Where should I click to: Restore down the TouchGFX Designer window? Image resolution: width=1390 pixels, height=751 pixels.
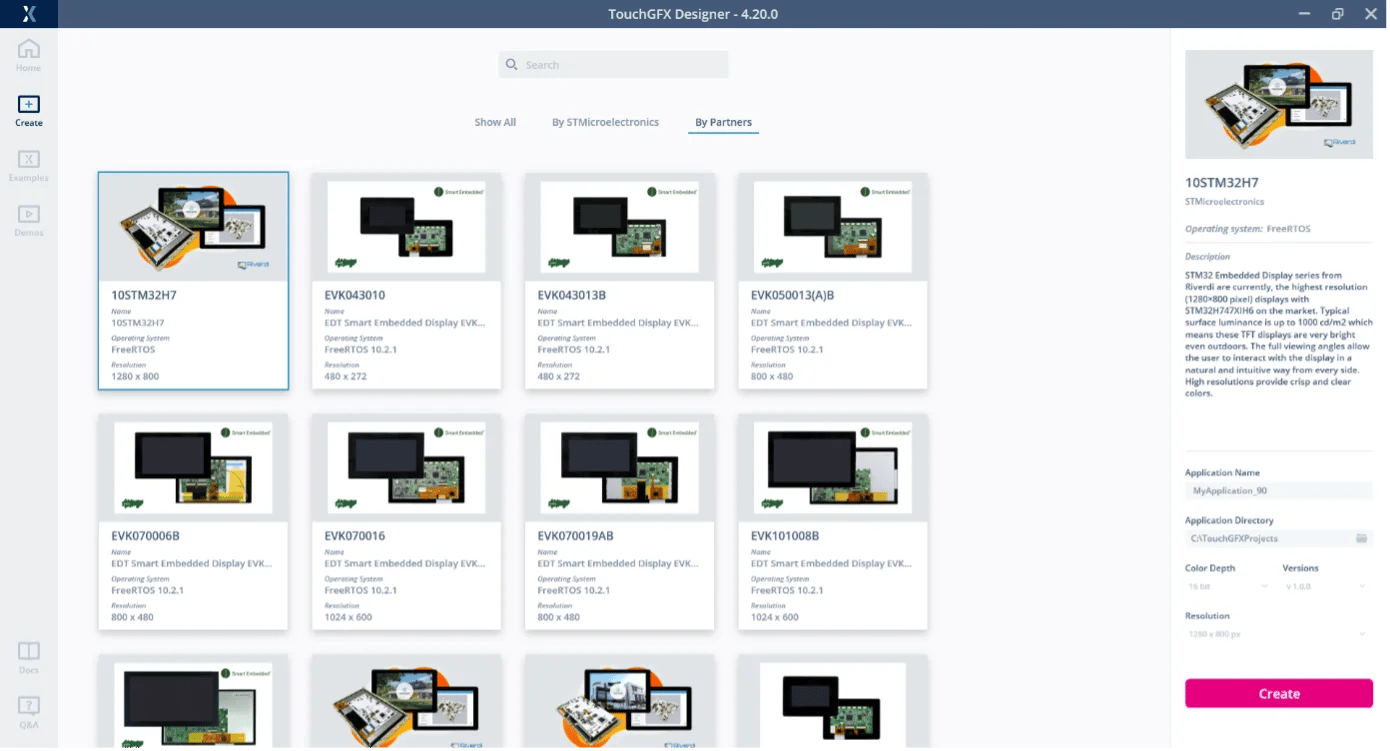click(1337, 14)
